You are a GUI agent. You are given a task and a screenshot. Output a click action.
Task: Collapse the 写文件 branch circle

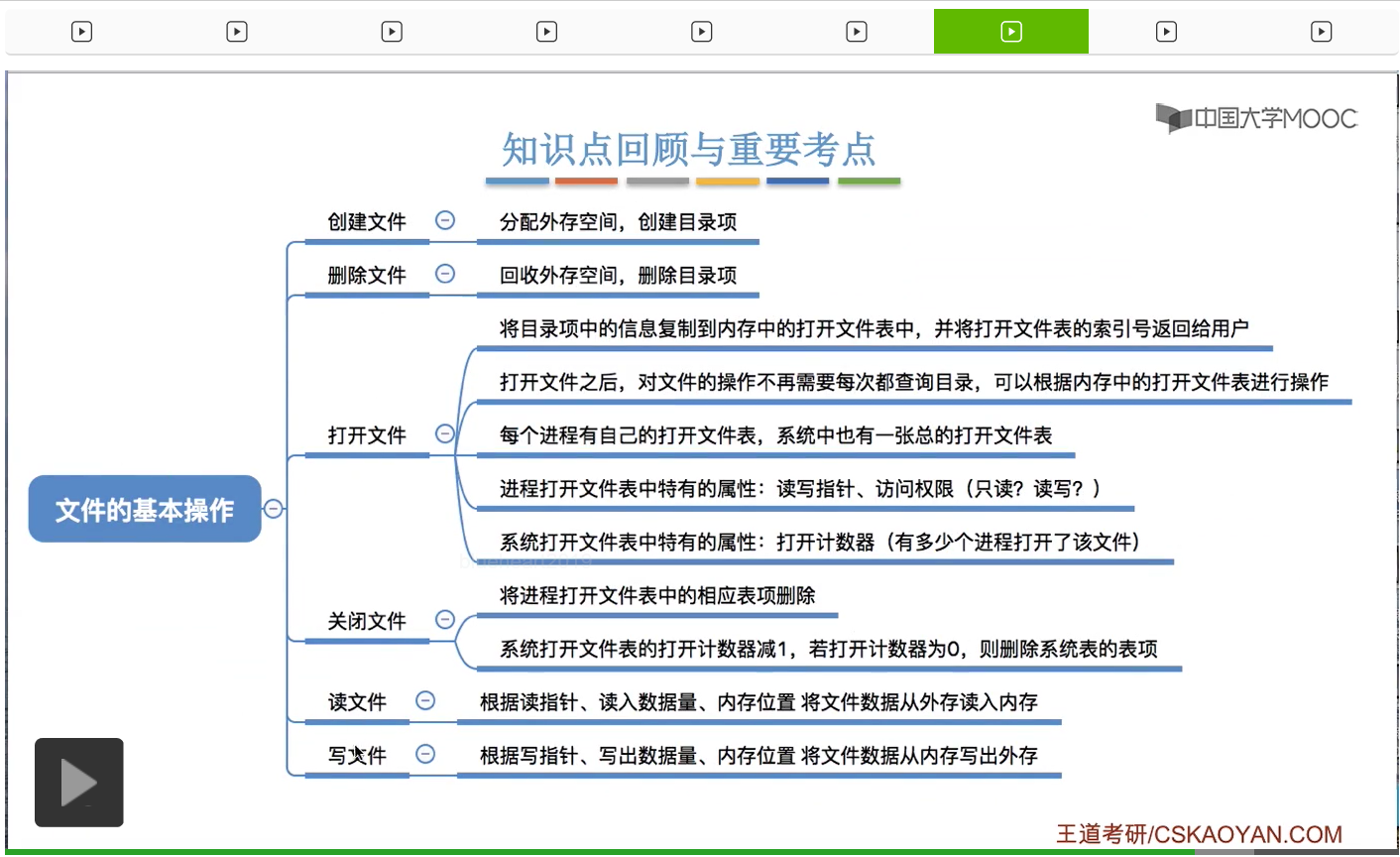tap(425, 754)
